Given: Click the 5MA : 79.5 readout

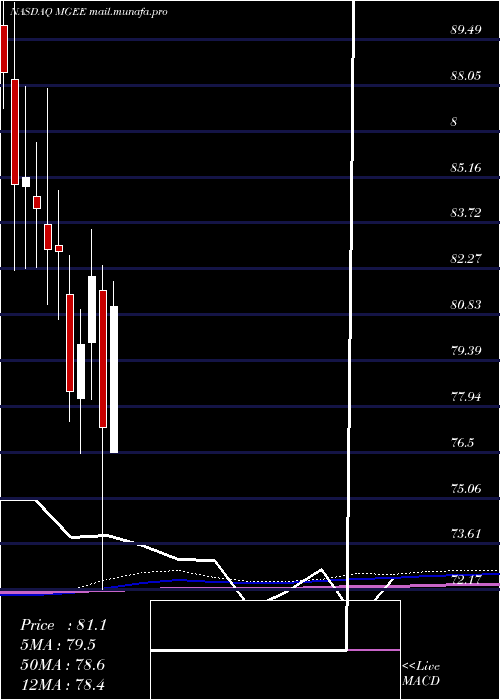Looking at the screenshot, I should coord(58,645).
